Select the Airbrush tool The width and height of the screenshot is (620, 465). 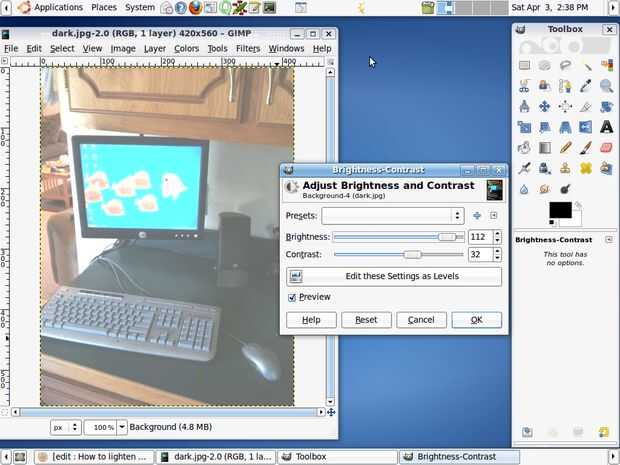coord(524,168)
